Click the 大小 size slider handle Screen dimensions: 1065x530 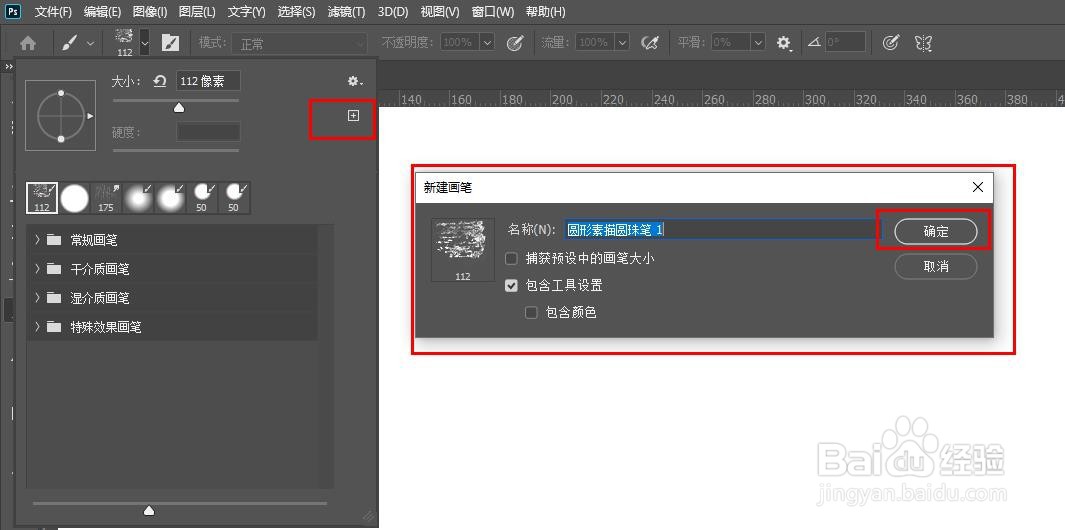[x=179, y=107]
